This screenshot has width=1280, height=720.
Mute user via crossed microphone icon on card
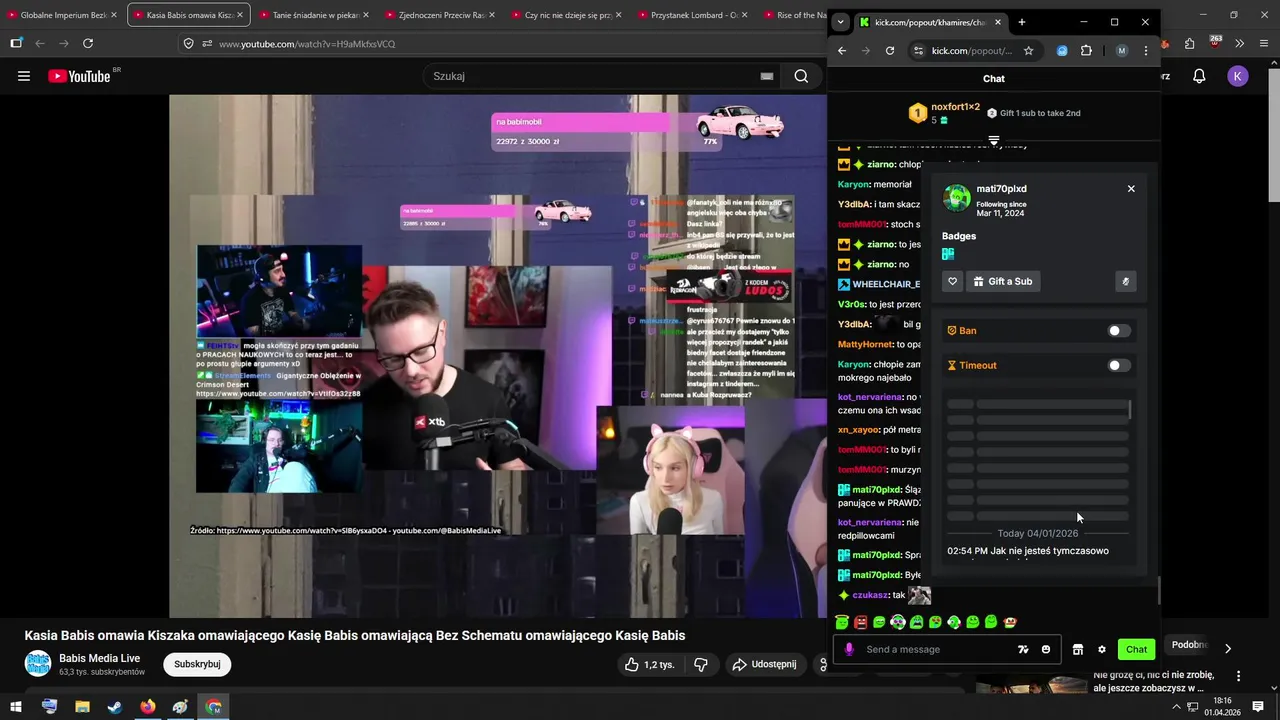(x=1126, y=281)
